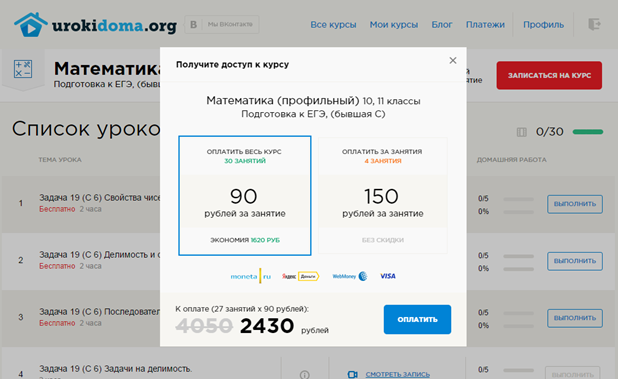
Task: Click Выполнить for lesson 3
Action: click(x=575, y=318)
